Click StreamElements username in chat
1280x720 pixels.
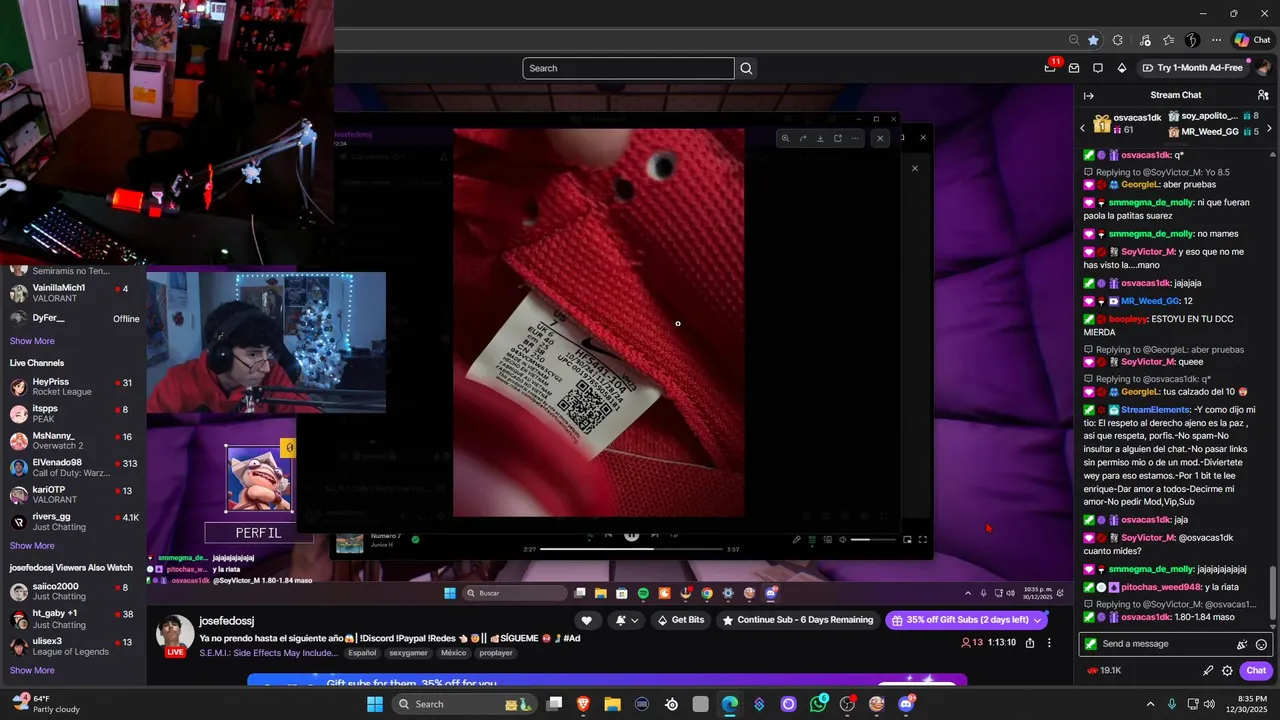(x=1157, y=409)
